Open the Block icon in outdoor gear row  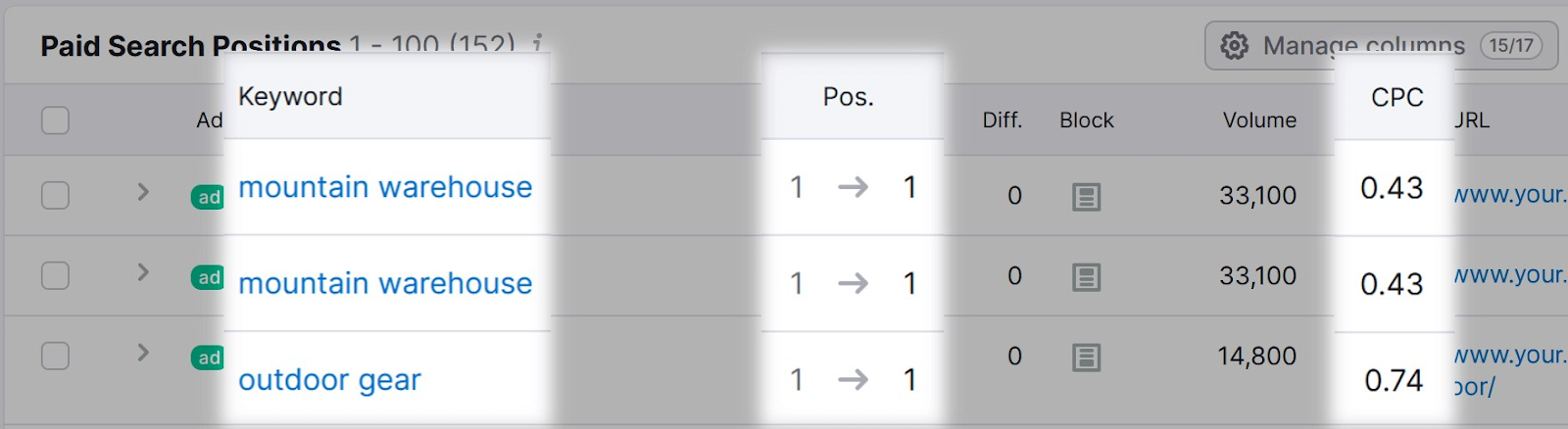point(1086,357)
